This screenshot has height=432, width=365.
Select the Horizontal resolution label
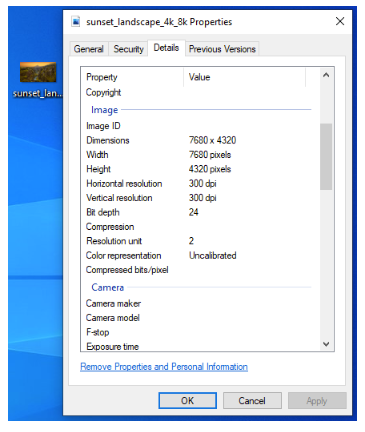coord(124,183)
